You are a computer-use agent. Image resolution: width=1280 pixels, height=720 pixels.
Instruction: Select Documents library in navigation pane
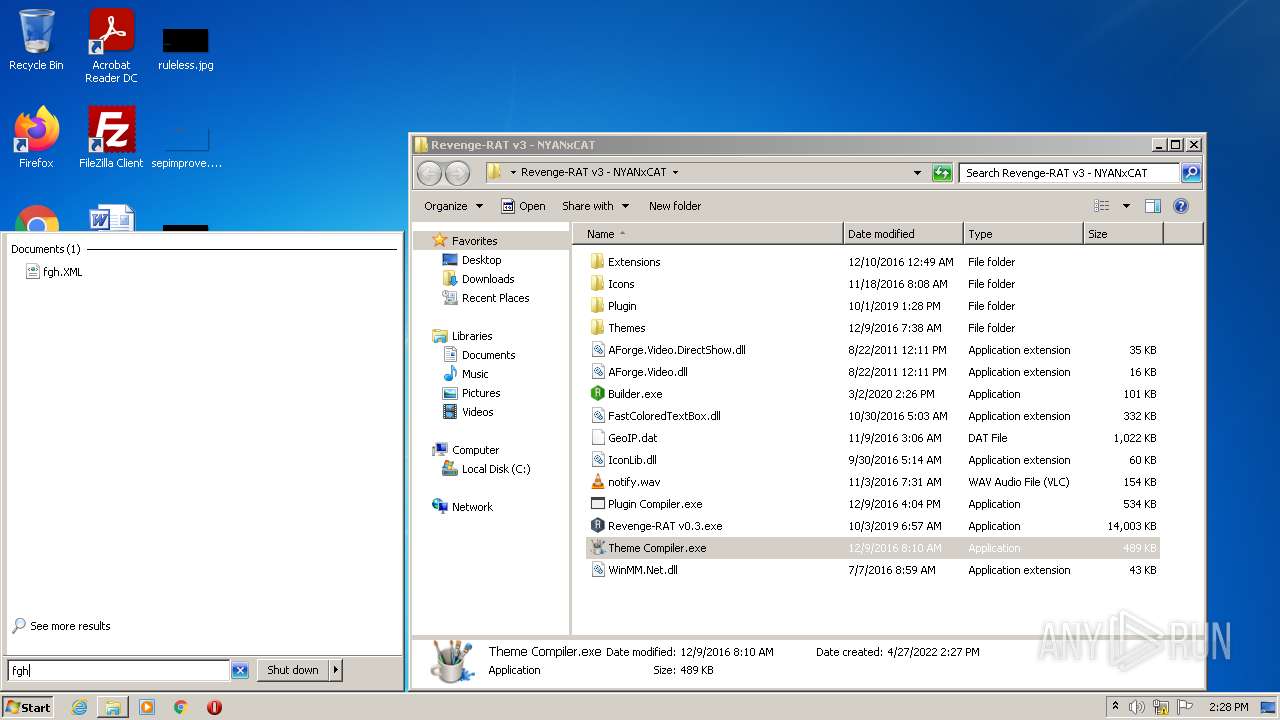pos(478,355)
